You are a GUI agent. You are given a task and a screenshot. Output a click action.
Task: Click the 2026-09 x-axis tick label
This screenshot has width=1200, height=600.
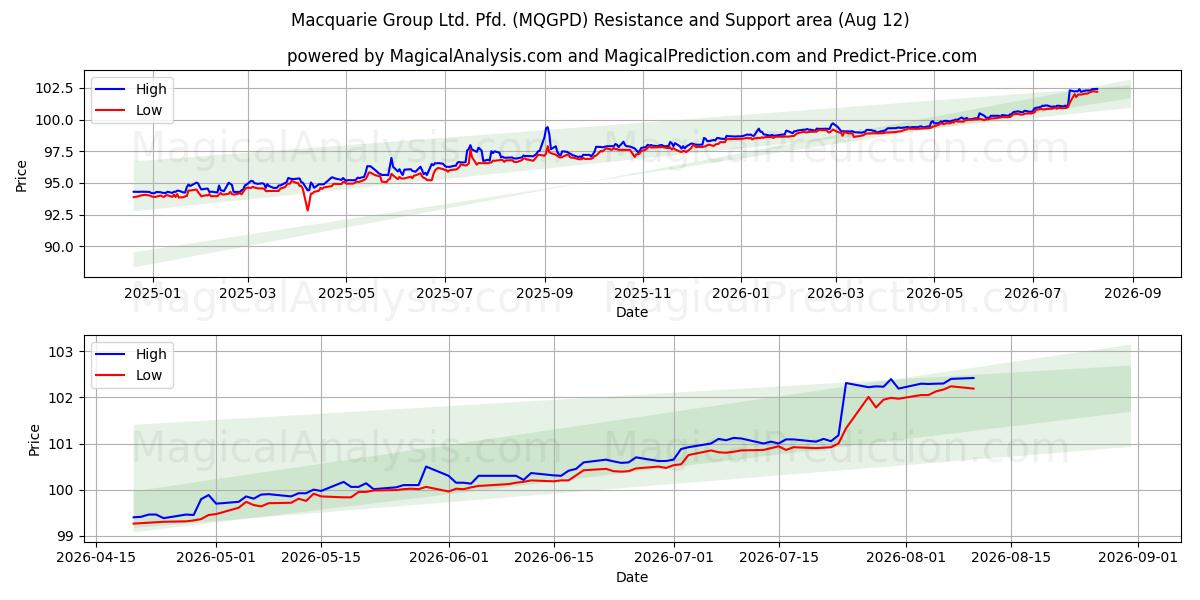click(1133, 294)
